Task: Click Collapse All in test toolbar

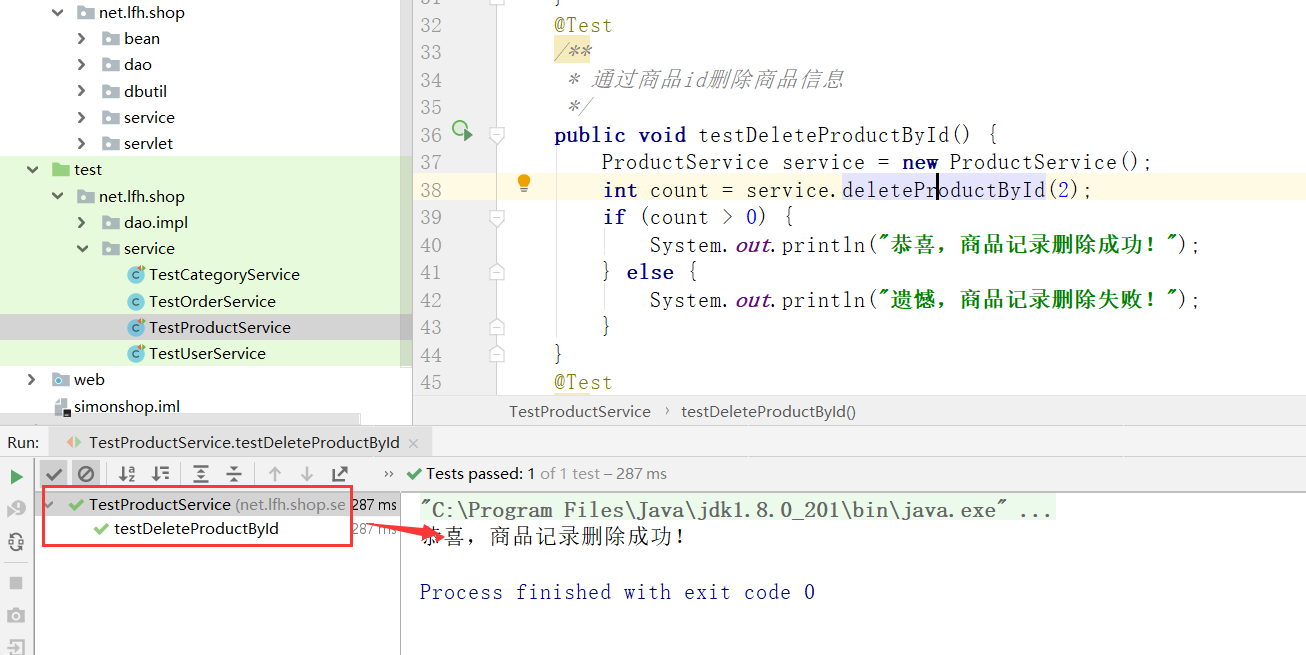Action: coord(234,473)
